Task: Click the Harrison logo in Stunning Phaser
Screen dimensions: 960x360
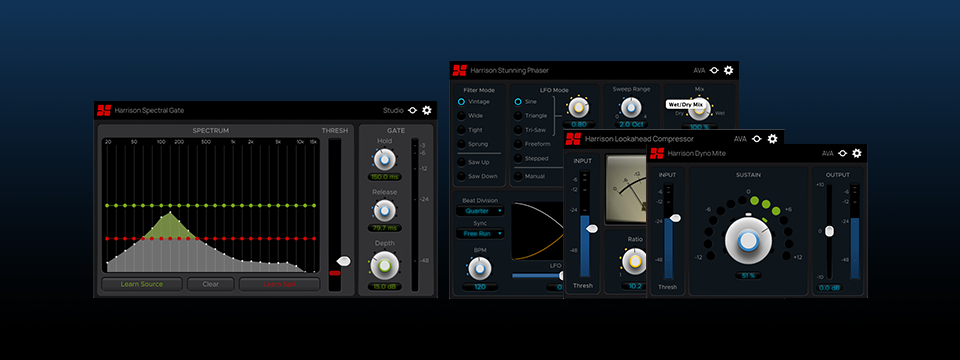Action: tap(460, 70)
